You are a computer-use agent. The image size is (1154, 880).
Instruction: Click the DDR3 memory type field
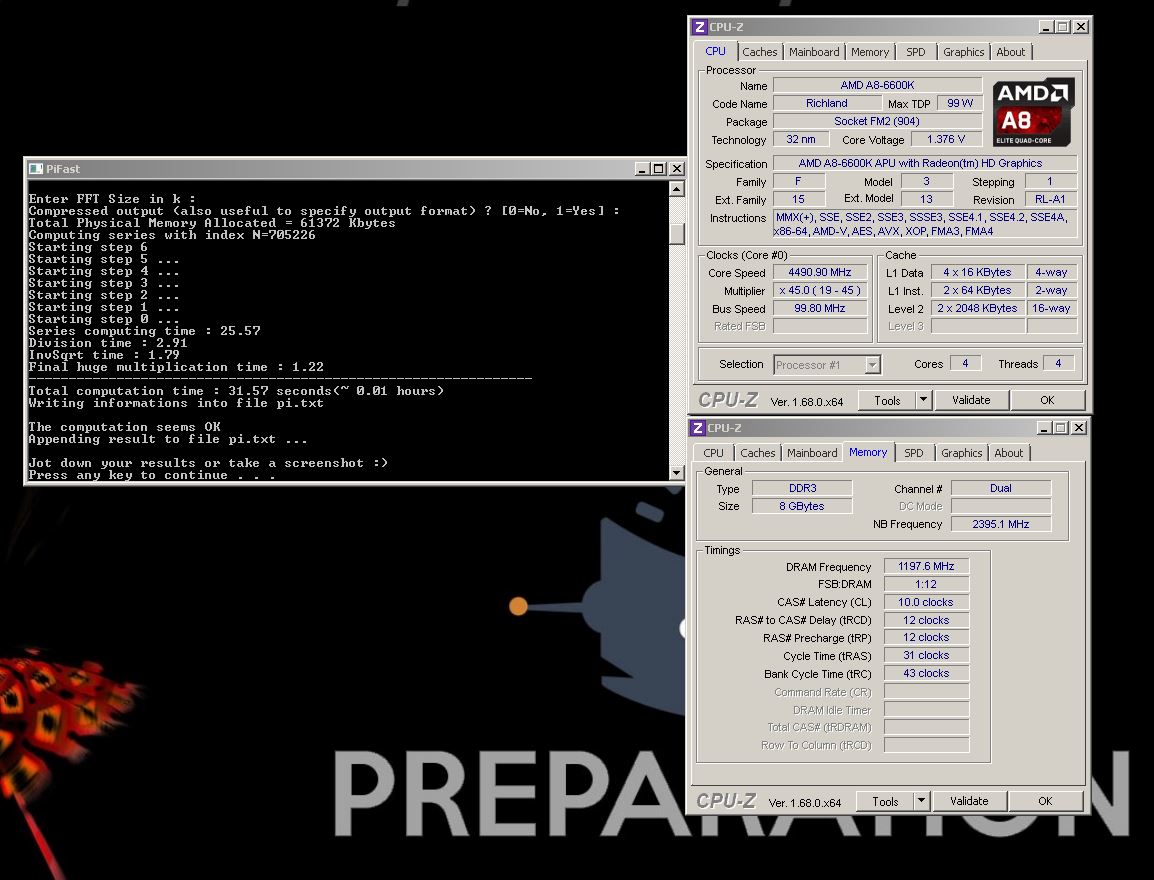point(802,488)
